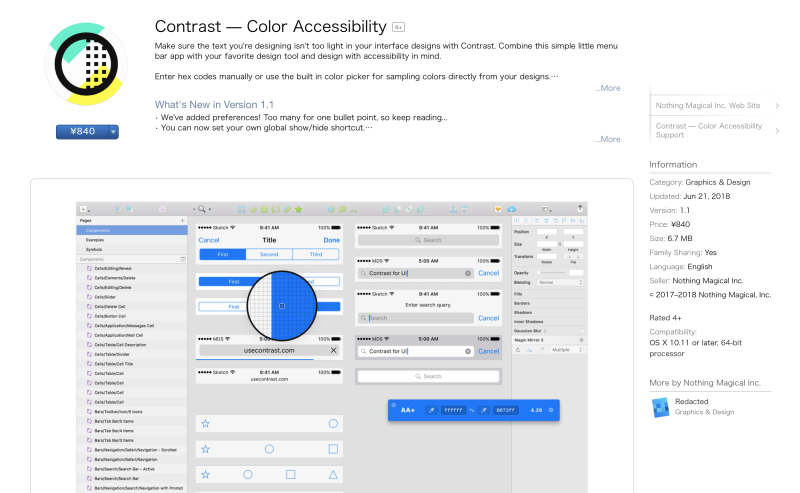Click the export share icon in Sketch toolbar
800x493 pixels.
580,208
